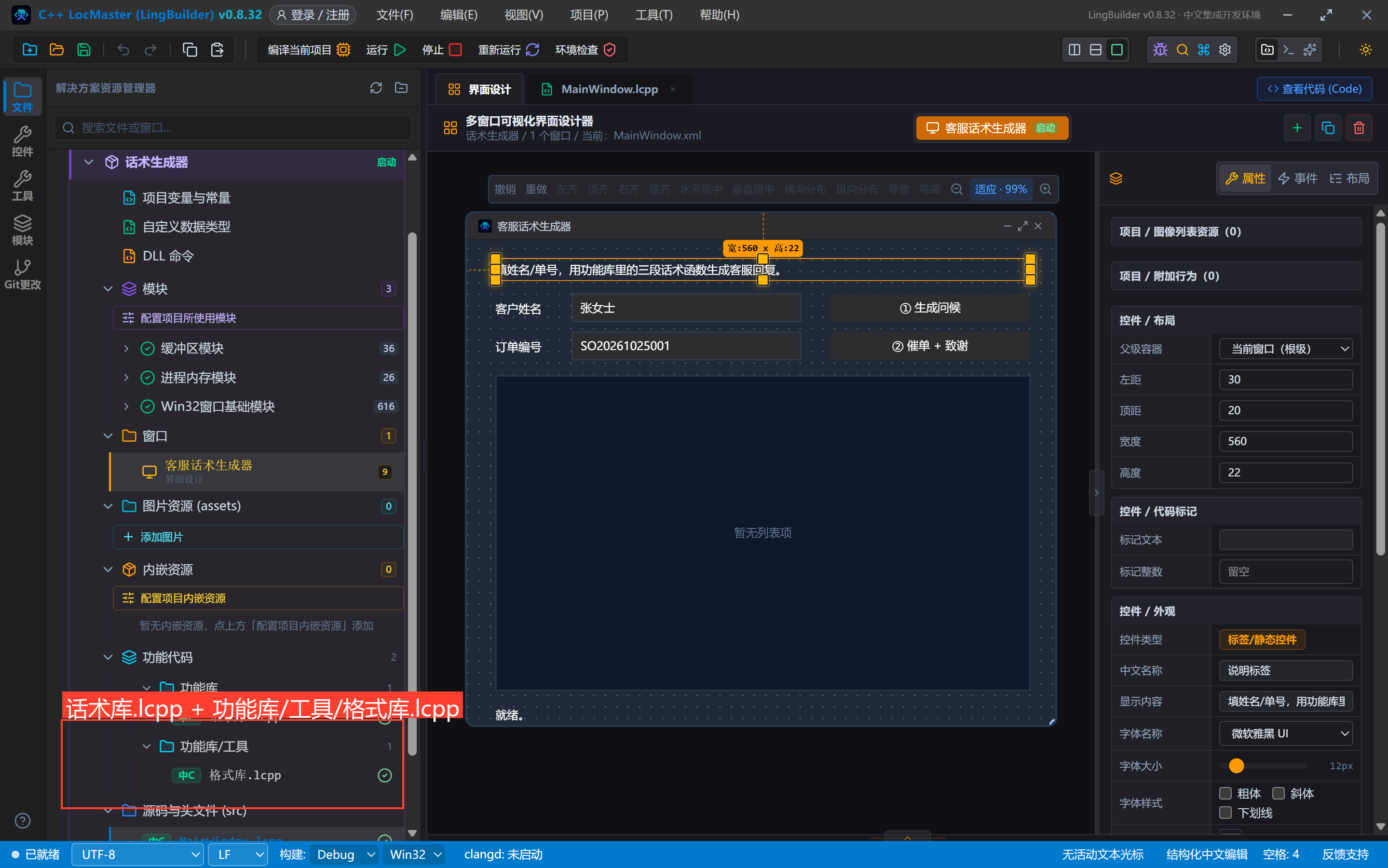Viewport: 1388px width, 868px height.
Task: Open the Git更改 sidebar panel
Action: click(x=22, y=274)
